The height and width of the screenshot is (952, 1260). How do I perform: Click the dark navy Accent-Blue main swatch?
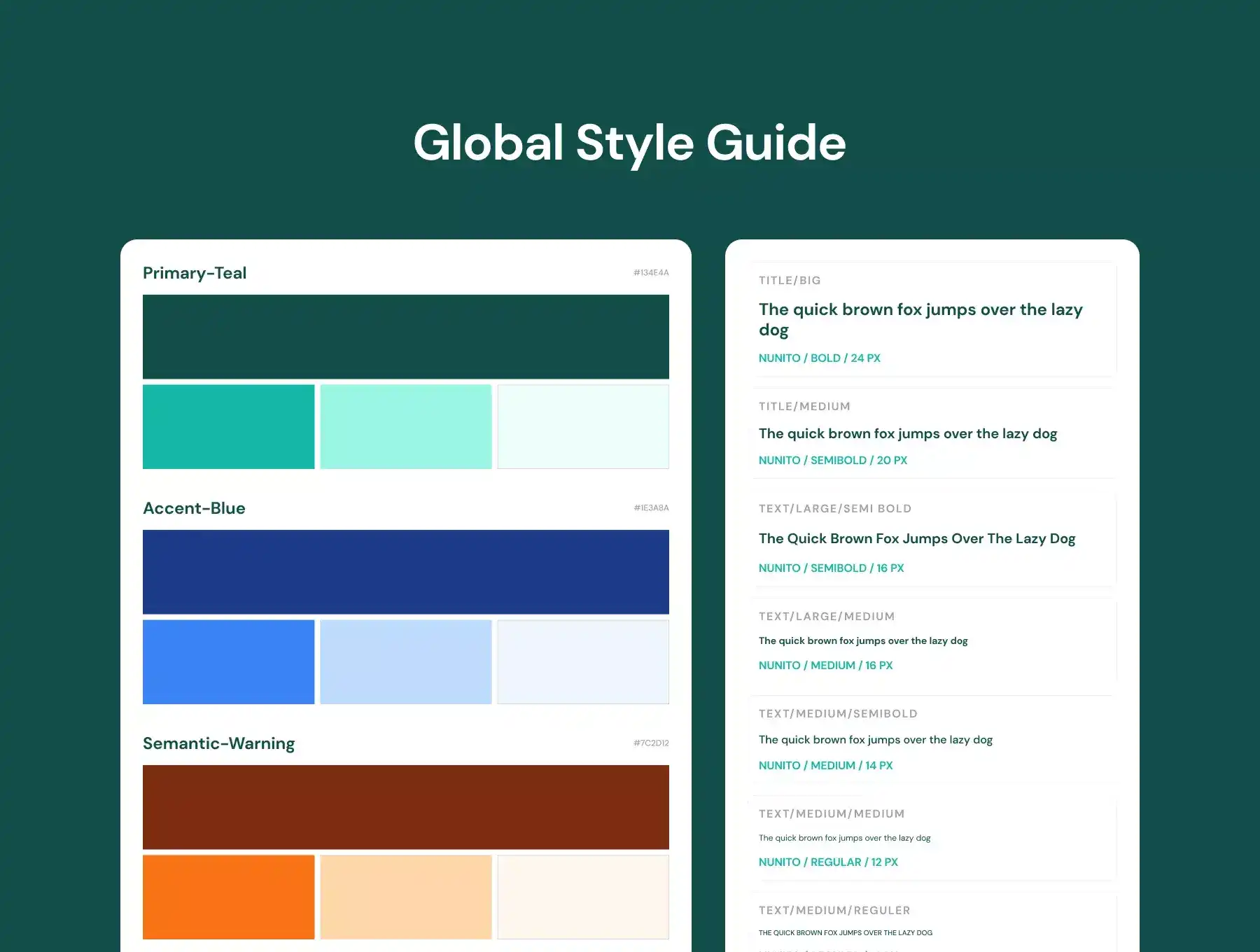[405, 572]
